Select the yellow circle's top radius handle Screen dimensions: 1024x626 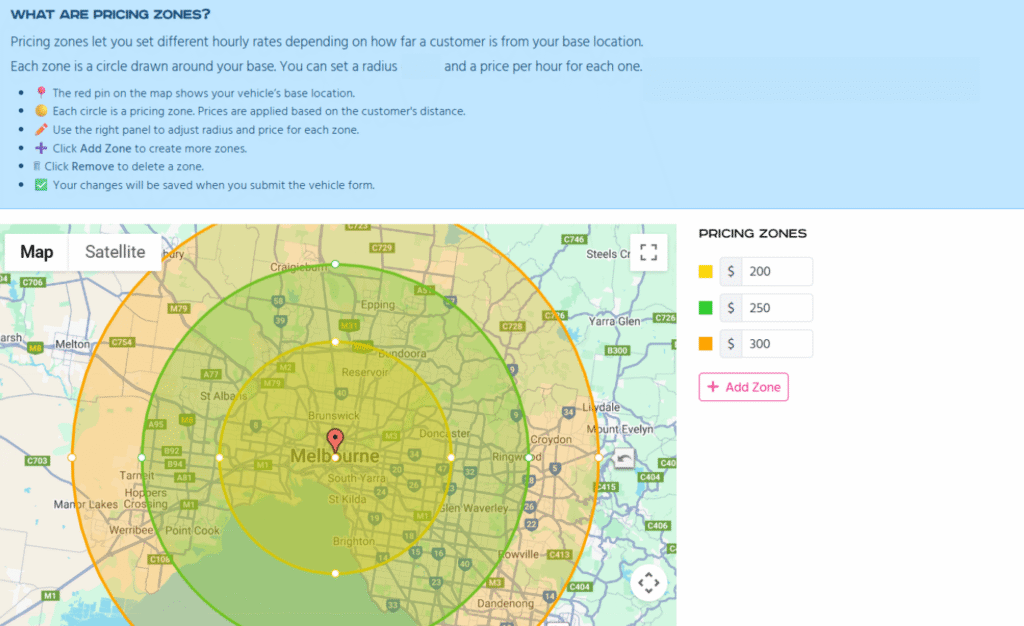[335, 342]
